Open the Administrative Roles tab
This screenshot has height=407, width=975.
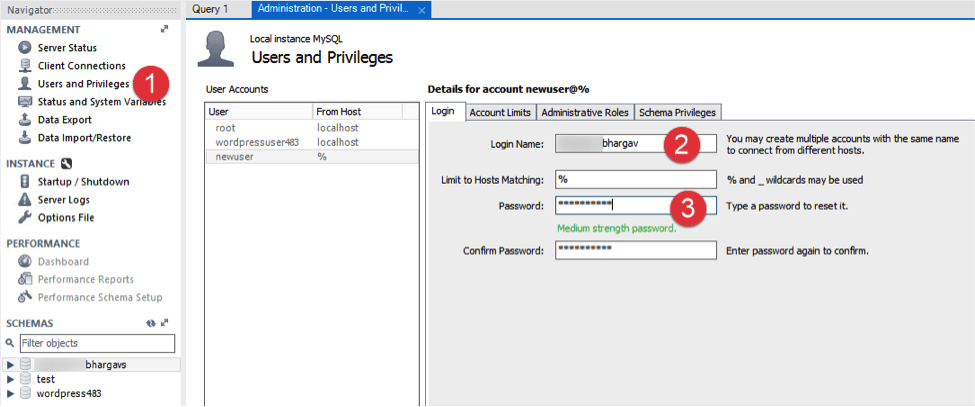(585, 112)
